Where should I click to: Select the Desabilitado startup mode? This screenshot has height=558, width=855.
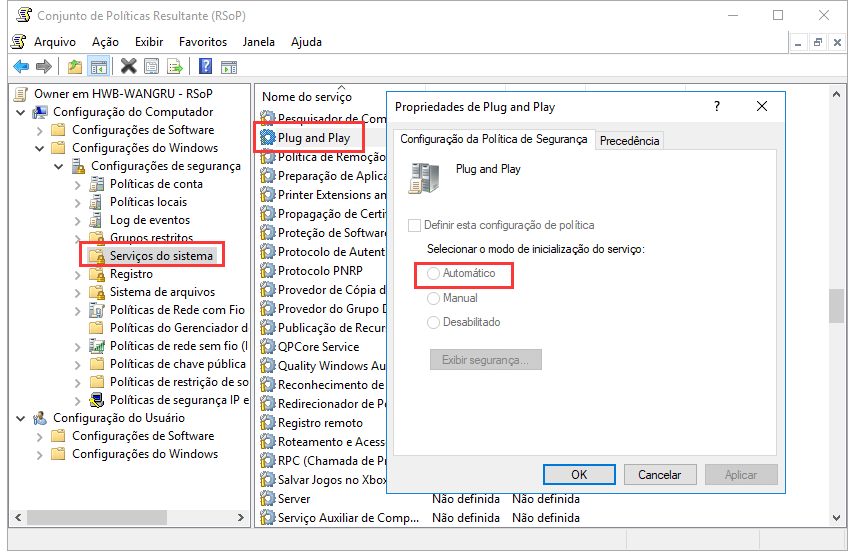pos(433,322)
